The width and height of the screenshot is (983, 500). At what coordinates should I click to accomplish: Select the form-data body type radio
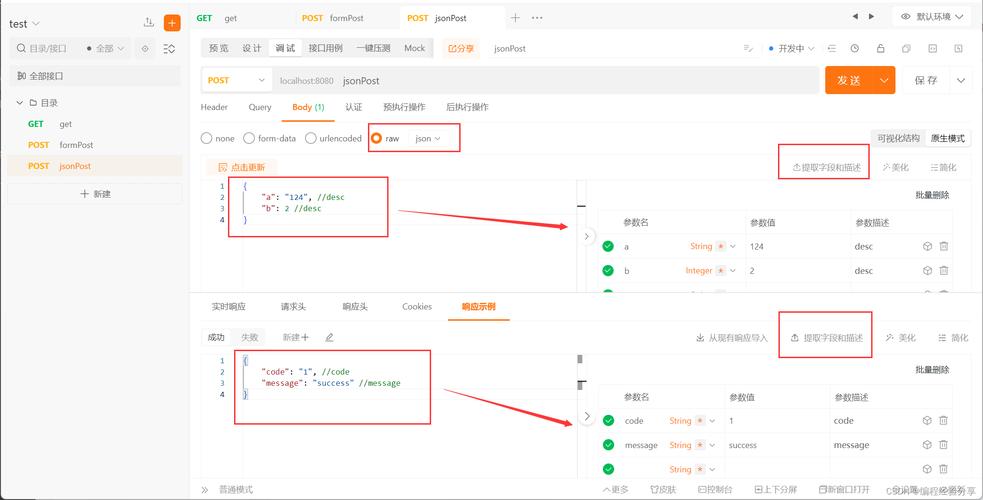(249, 138)
